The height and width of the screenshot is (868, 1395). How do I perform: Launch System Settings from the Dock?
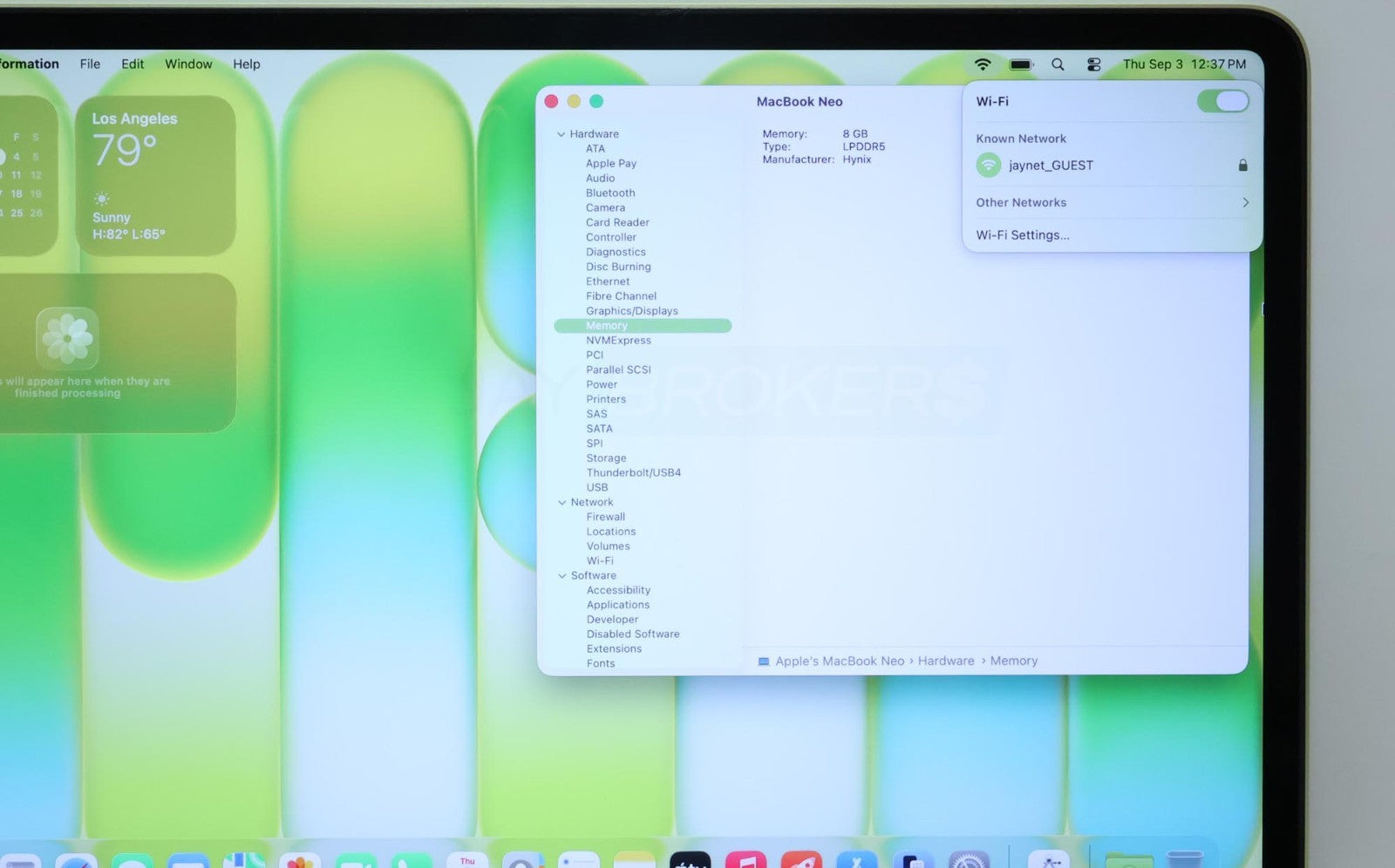pyautogui.click(x=969, y=860)
